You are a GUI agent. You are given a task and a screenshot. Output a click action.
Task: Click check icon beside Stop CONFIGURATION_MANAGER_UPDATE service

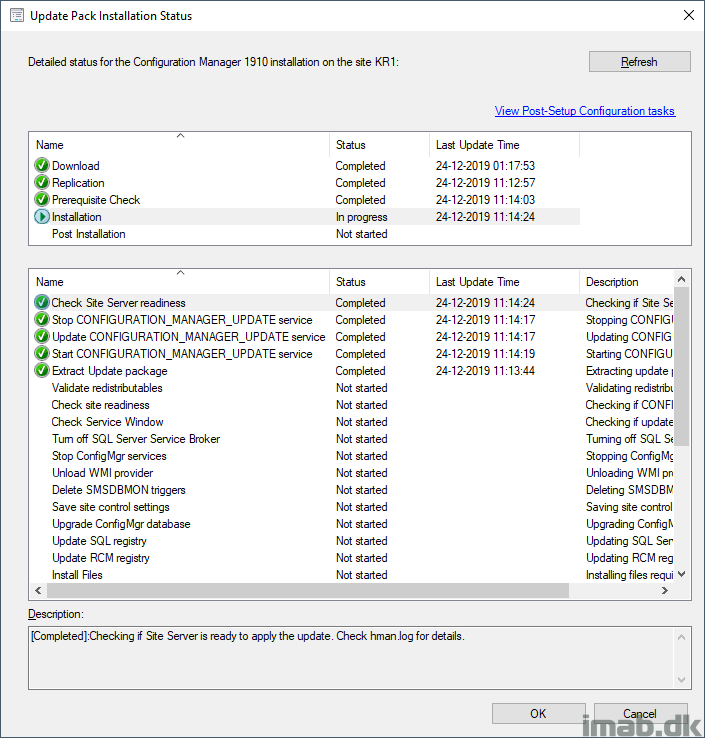[x=42, y=319]
